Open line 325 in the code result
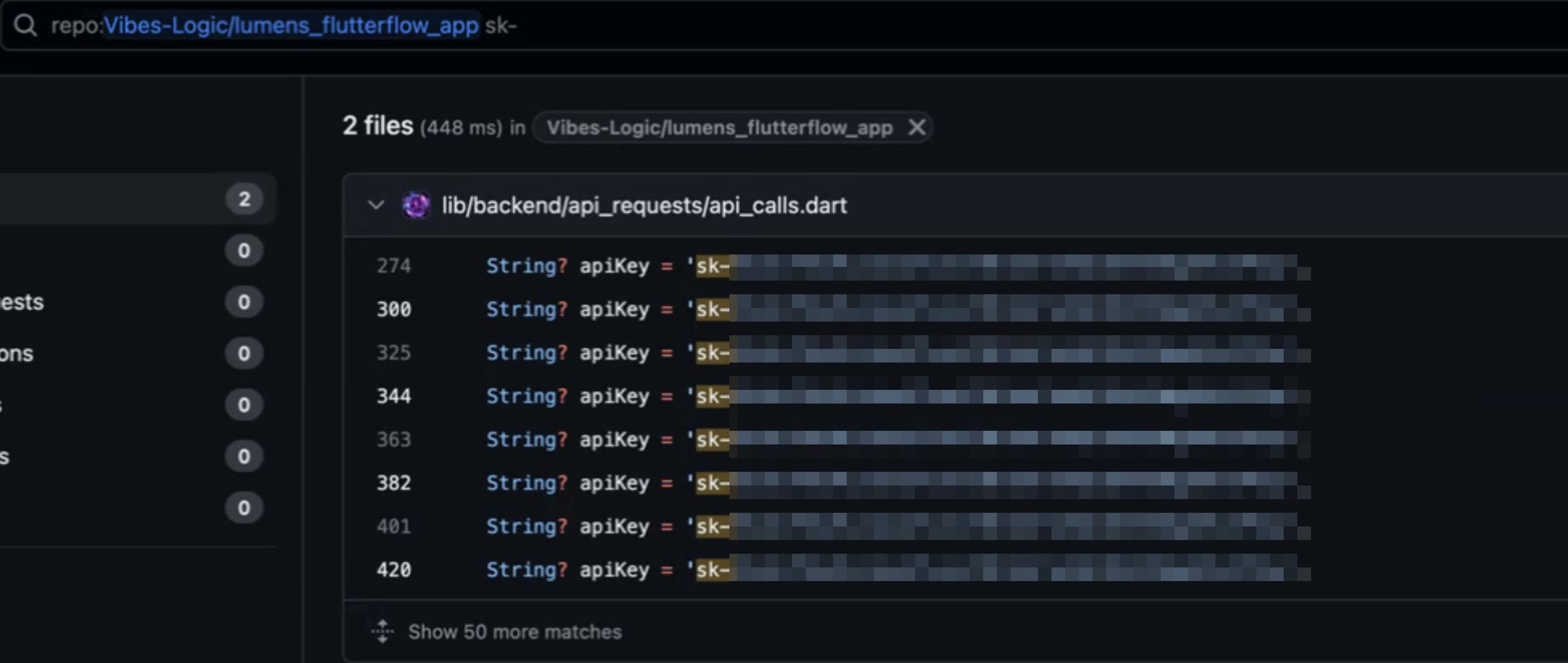1568x663 pixels. pyautogui.click(x=394, y=353)
